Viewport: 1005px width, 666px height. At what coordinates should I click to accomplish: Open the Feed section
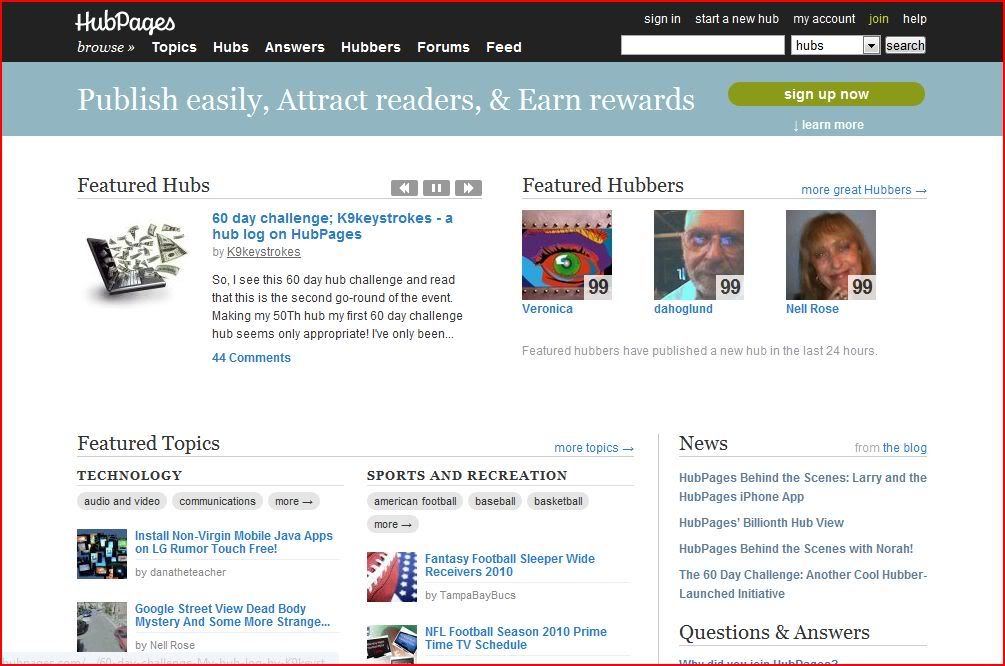click(504, 47)
